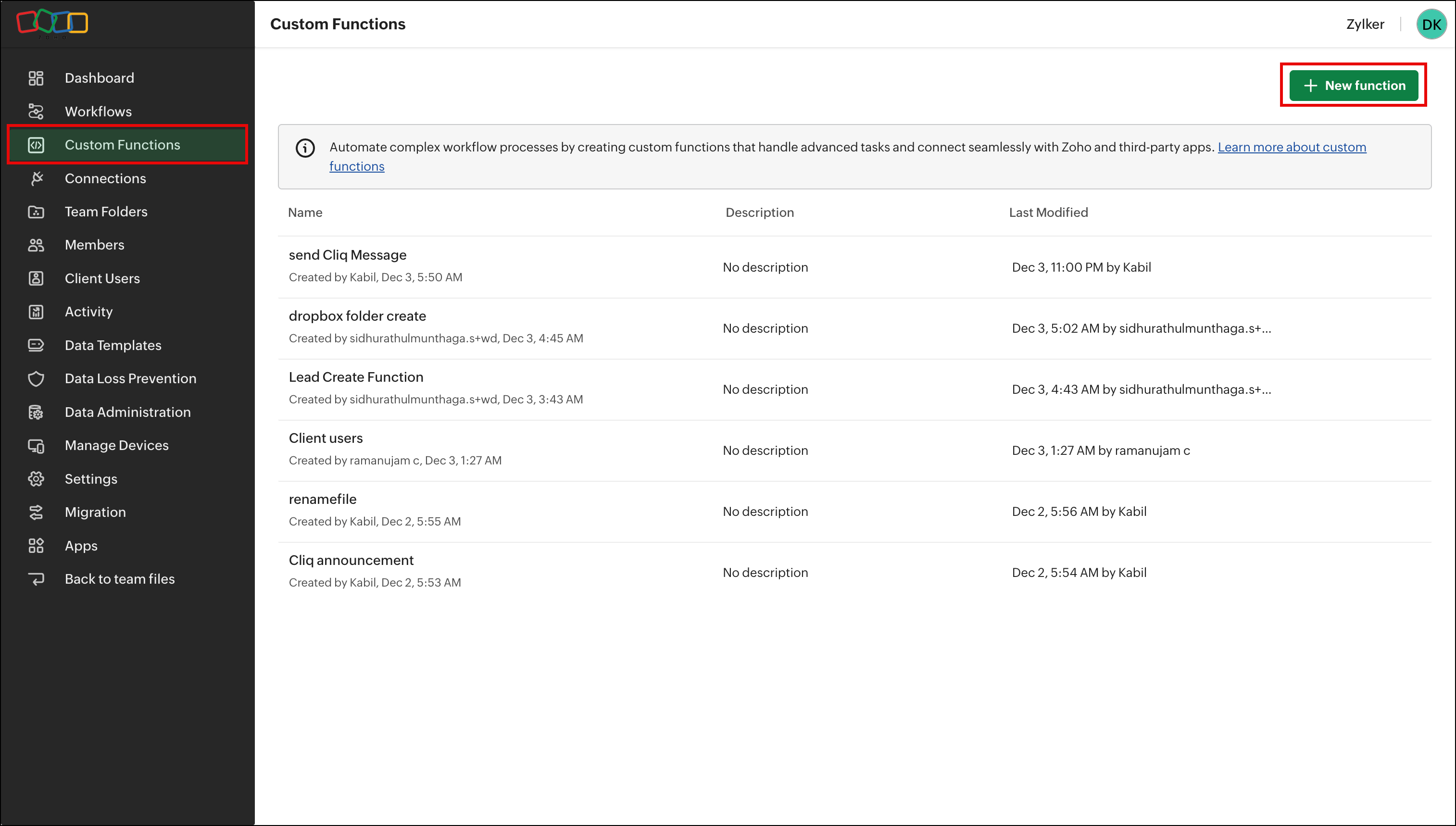Click the Manage Devices icon
1456x826 pixels.
[x=36, y=445]
